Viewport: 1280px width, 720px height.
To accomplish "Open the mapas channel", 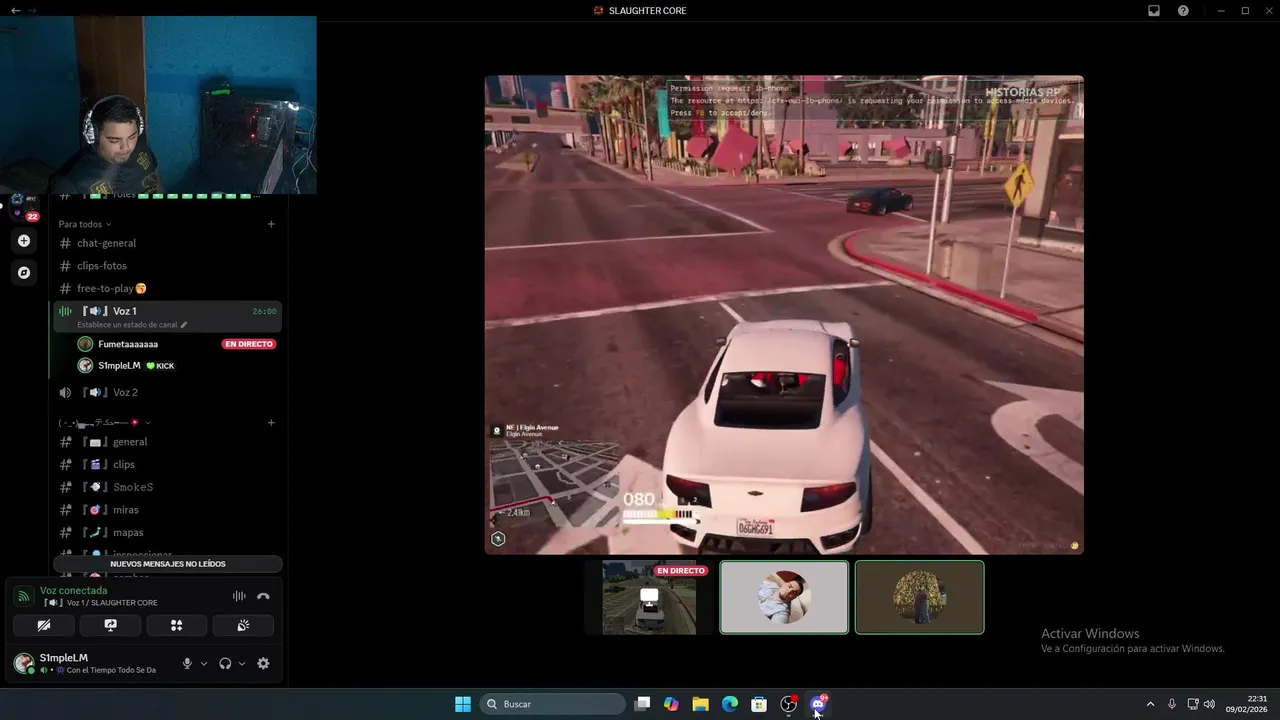I will pos(167,532).
